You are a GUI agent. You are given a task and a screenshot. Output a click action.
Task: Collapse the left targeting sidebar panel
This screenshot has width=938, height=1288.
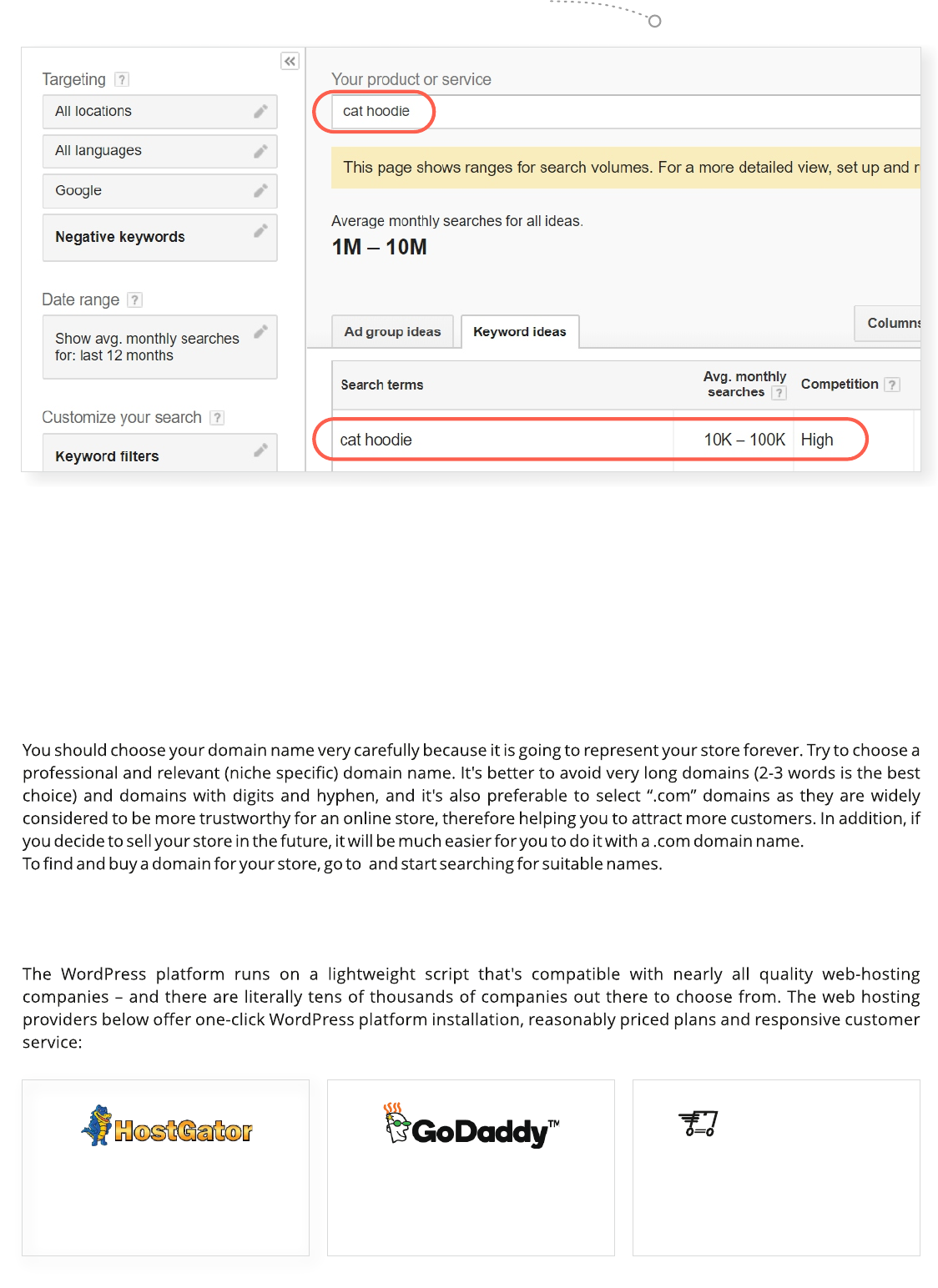coord(290,61)
